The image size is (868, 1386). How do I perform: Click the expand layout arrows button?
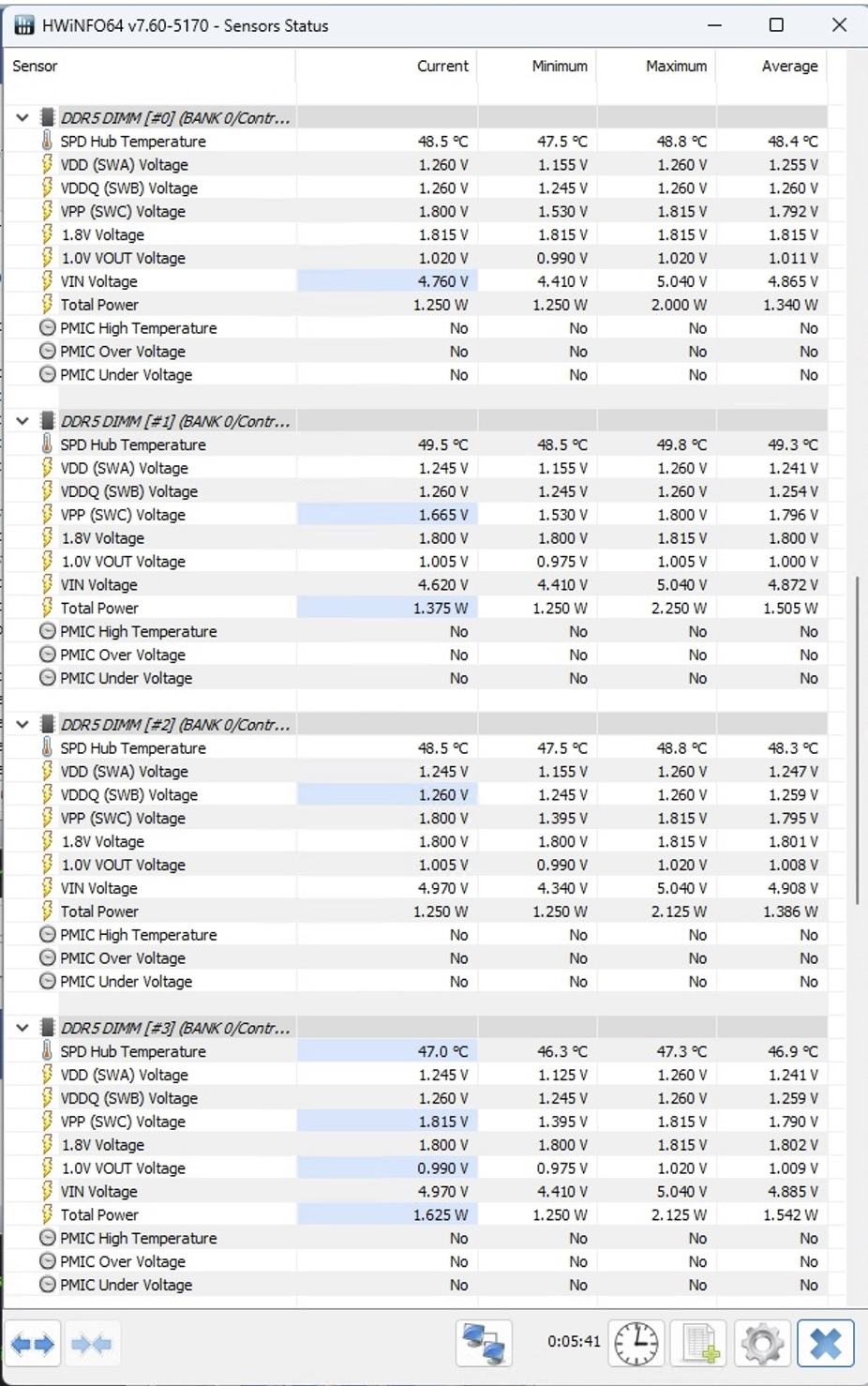(x=34, y=1345)
